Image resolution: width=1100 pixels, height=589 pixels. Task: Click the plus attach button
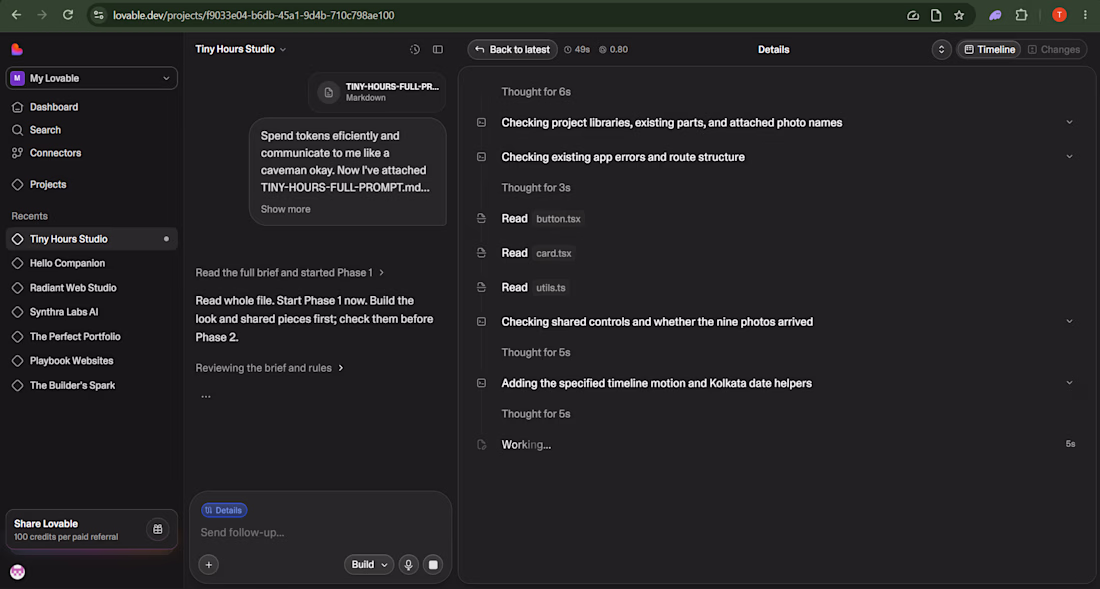(208, 564)
